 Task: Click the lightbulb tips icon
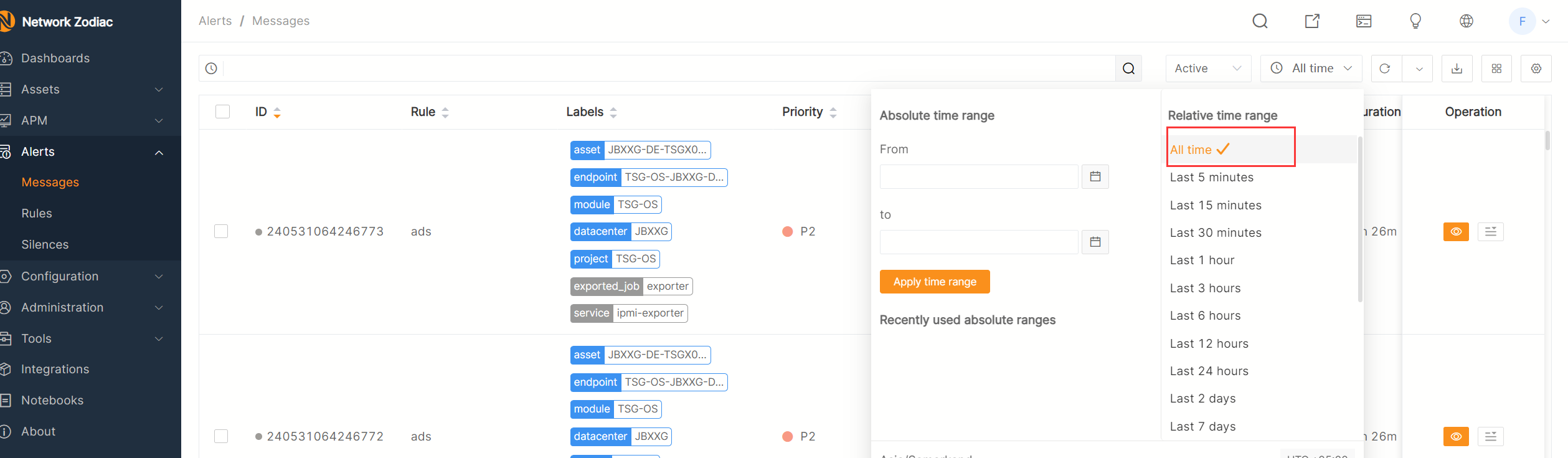(x=1415, y=21)
